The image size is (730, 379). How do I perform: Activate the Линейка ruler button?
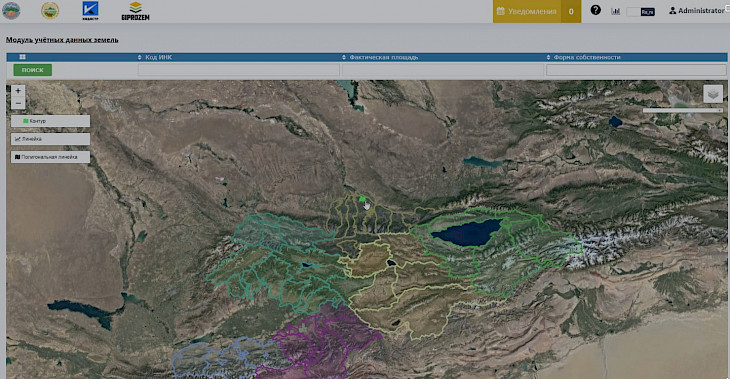[x=50, y=139]
